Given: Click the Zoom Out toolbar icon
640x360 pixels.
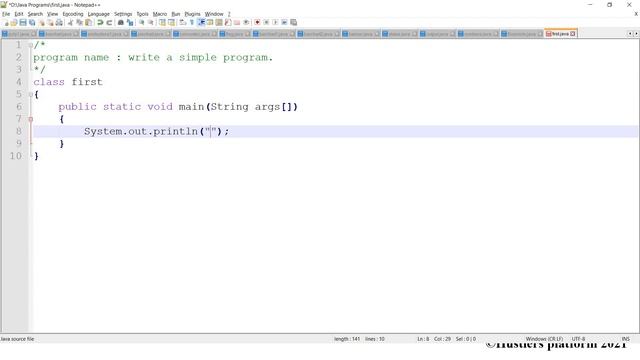Looking at the screenshot, I should coord(151,23).
